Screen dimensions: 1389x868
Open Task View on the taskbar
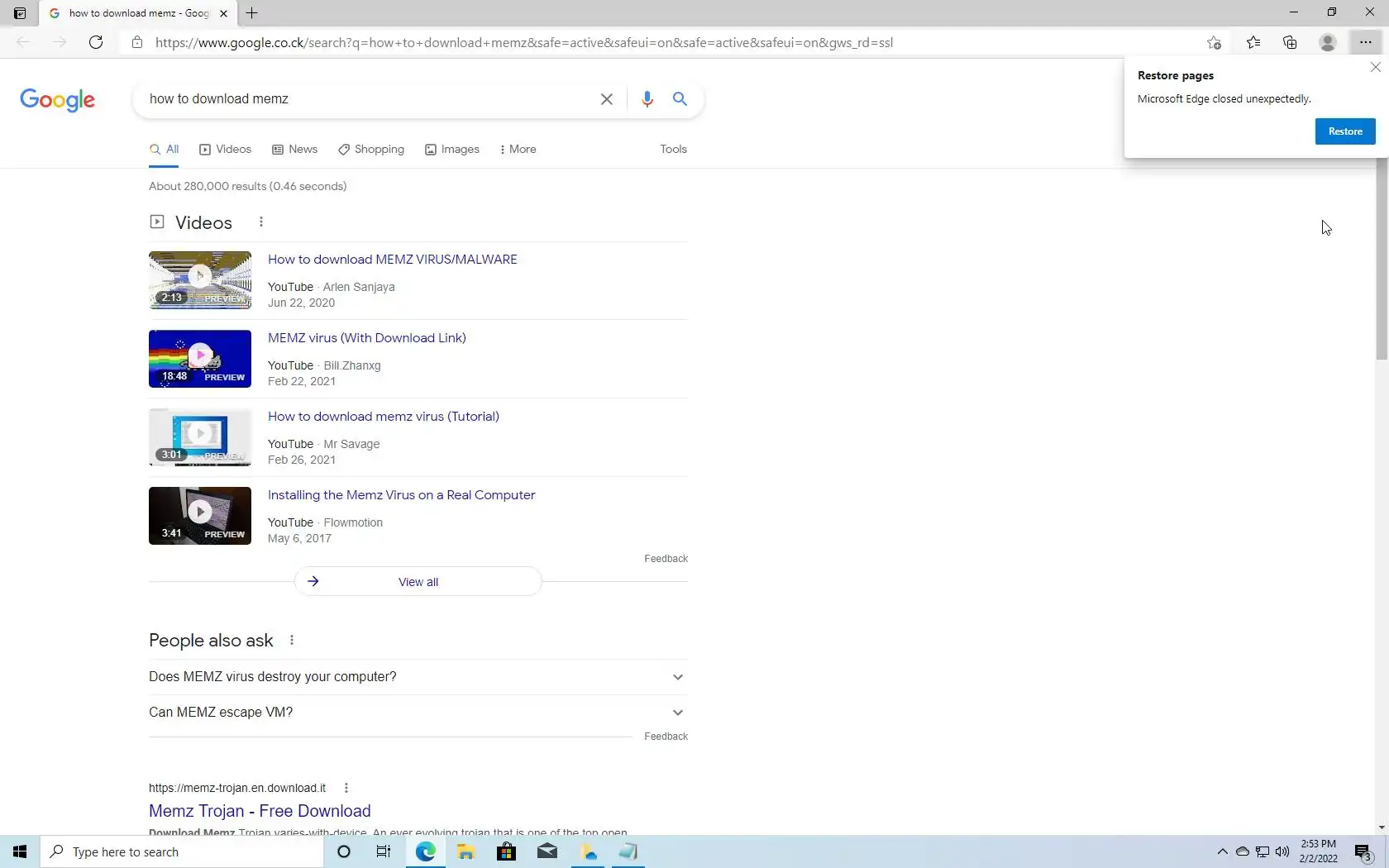coord(384,852)
